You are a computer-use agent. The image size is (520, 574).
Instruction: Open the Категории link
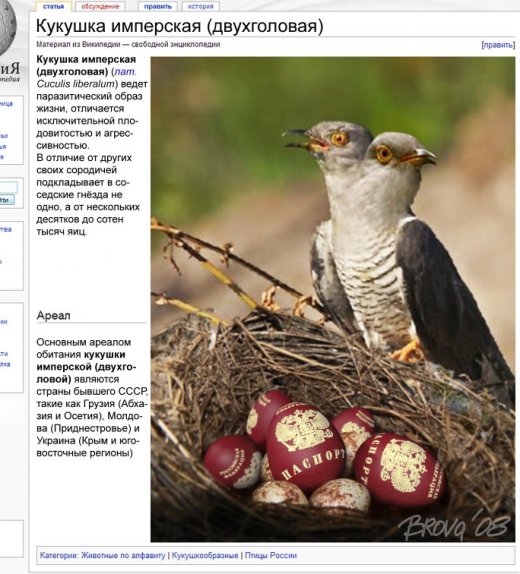click(59, 555)
